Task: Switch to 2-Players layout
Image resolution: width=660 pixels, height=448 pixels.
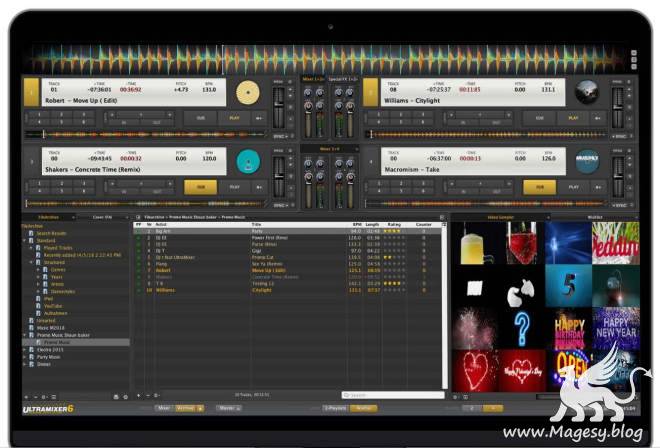Action: tap(335, 408)
